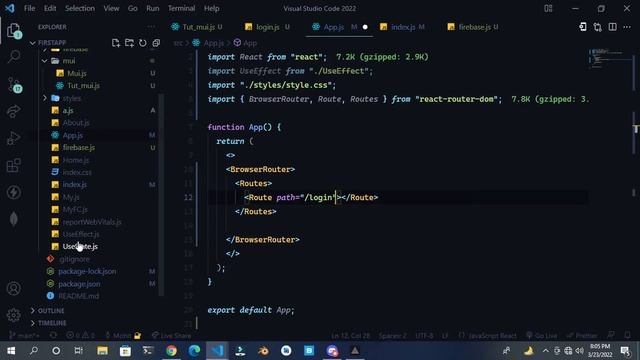Switch to the Tut_mui.js tab
This screenshot has width=640, height=360.
click(198, 27)
